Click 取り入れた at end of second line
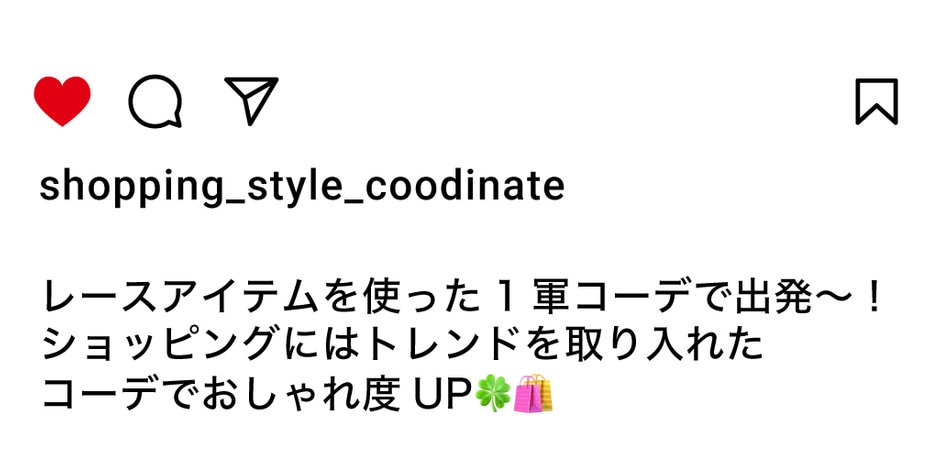The width and height of the screenshot is (940, 459). click(x=647, y=346)
